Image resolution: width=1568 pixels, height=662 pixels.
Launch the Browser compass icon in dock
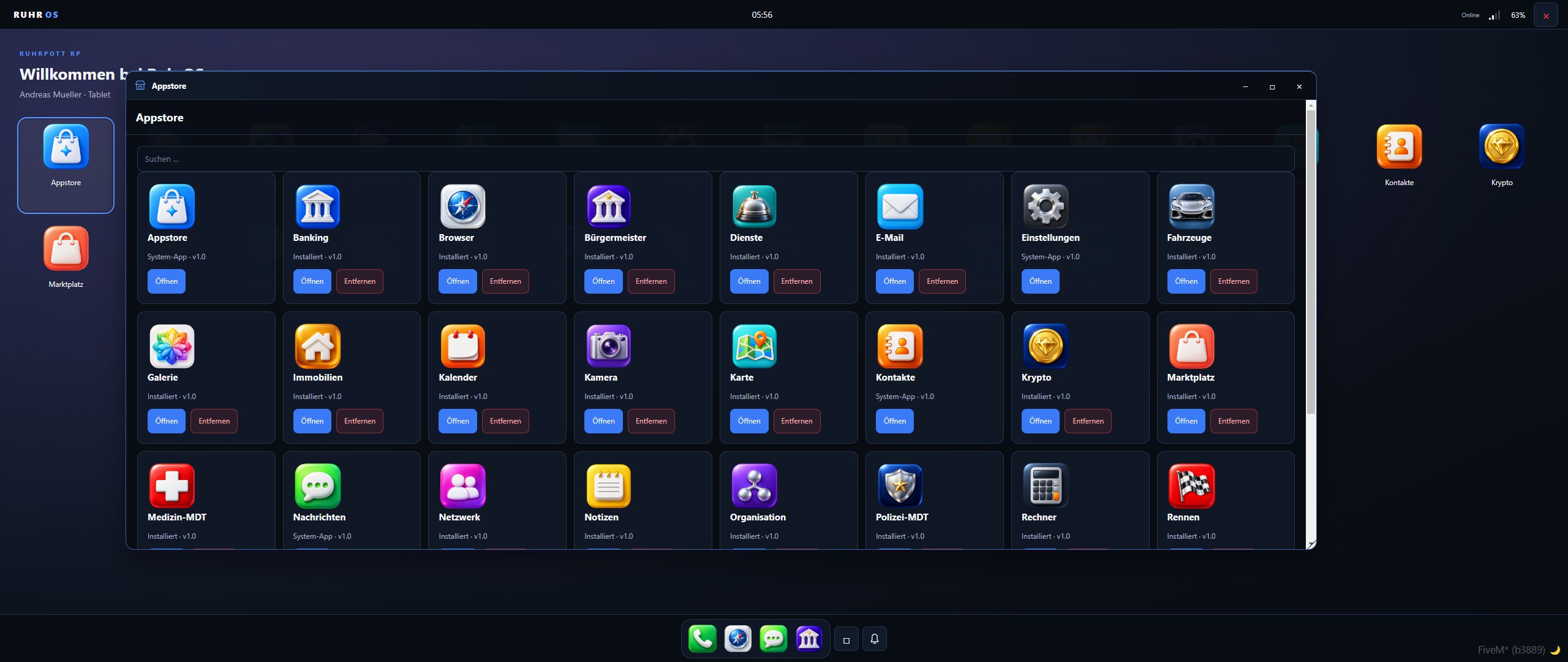(737, 639)
